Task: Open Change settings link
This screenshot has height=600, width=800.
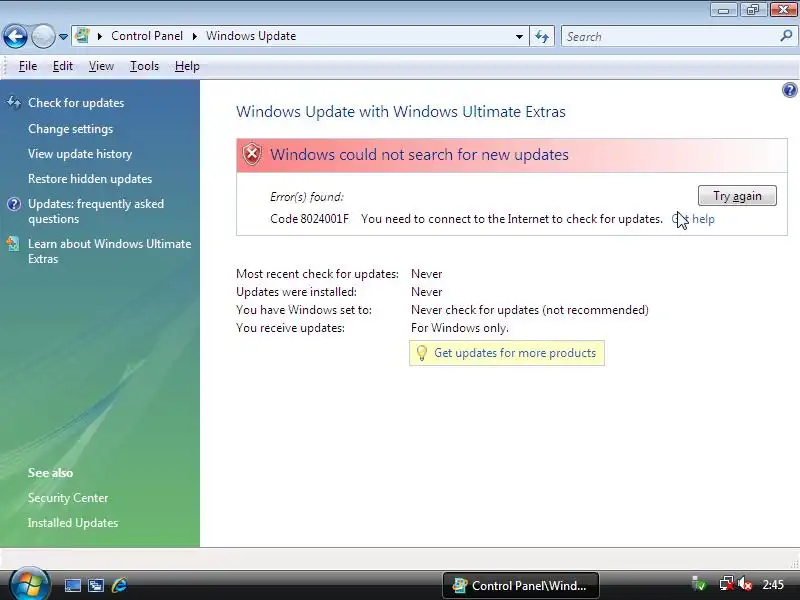Action: pos(70,129)
